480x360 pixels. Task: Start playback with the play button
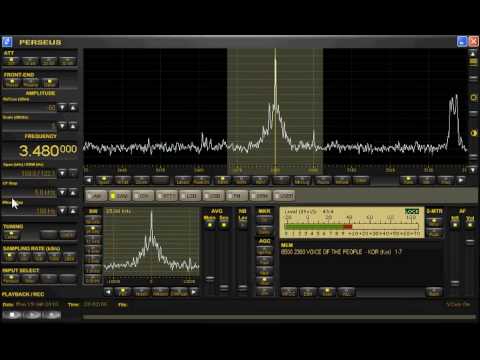(32, 315)
